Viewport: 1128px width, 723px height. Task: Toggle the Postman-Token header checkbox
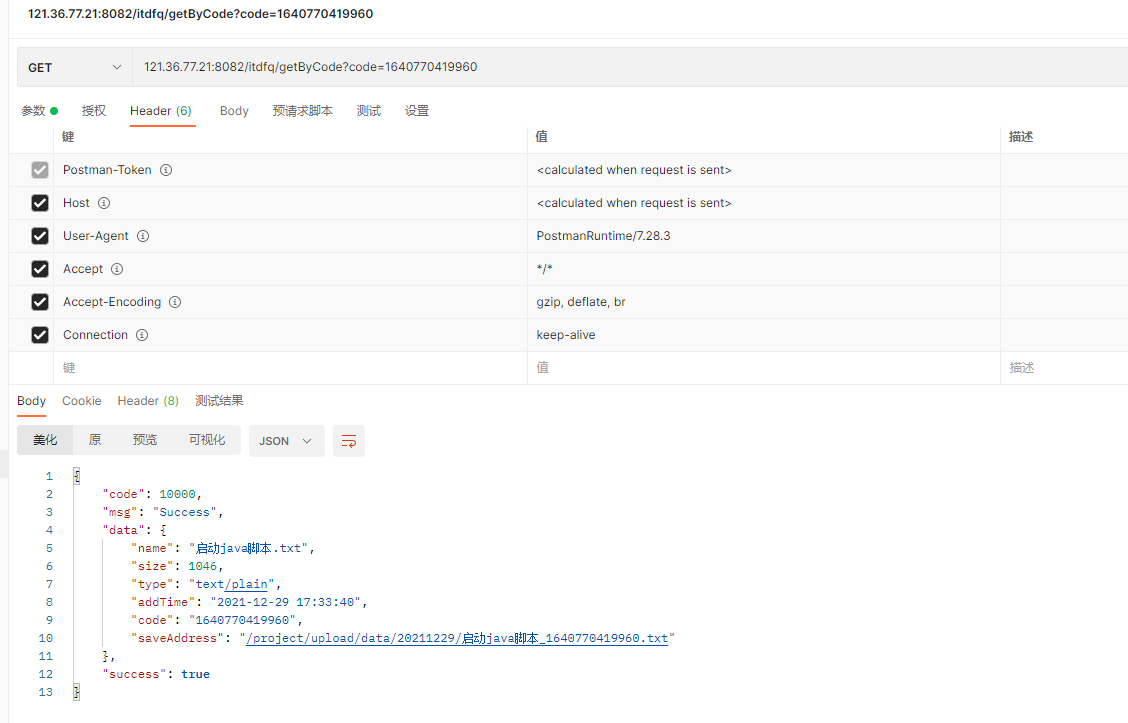pos(40,170)
